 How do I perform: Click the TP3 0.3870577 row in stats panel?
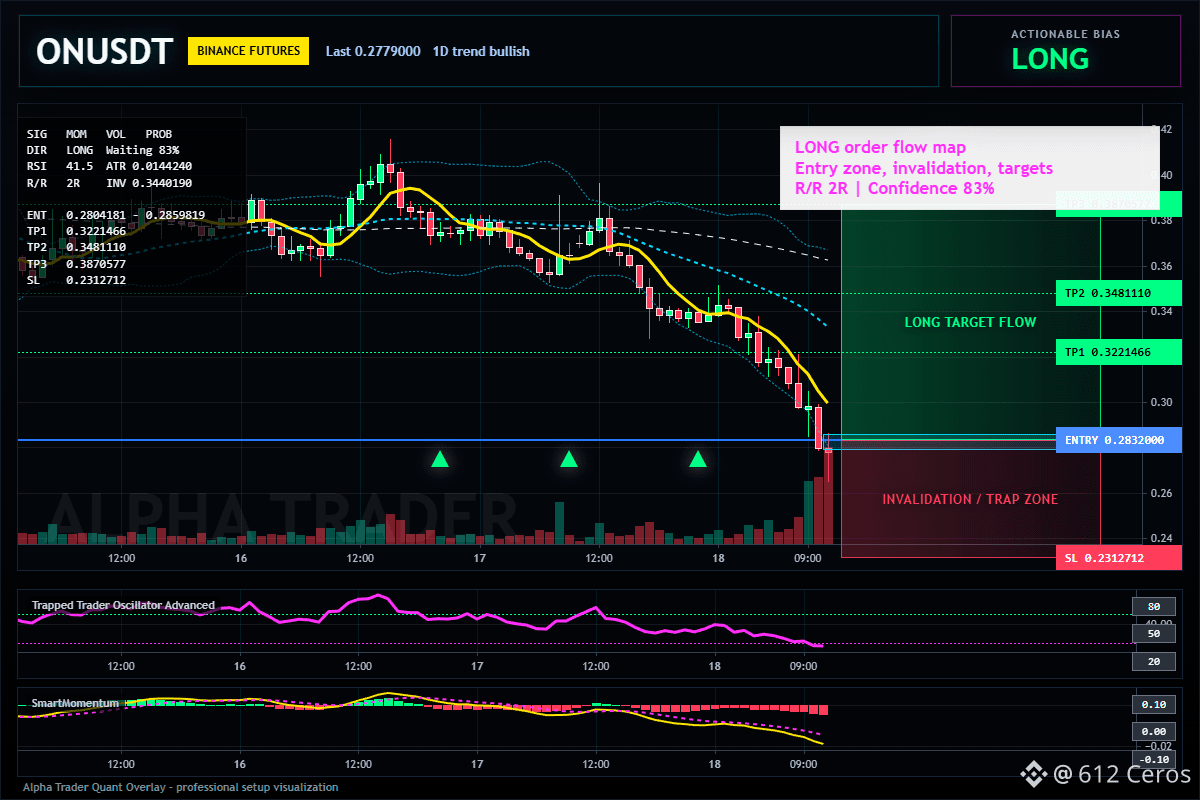pos(76,264)
